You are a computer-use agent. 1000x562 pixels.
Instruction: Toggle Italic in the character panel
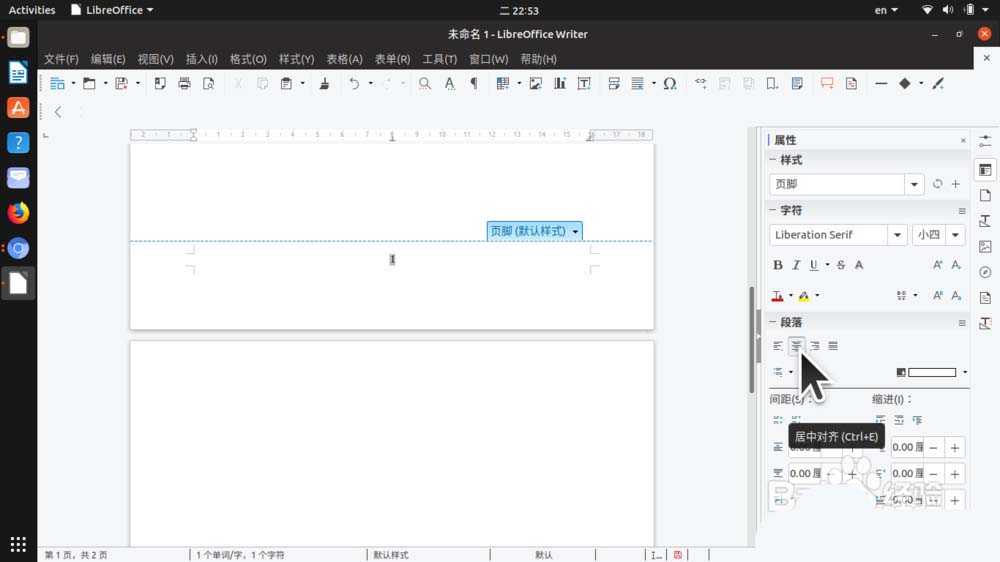coord(796,265)
